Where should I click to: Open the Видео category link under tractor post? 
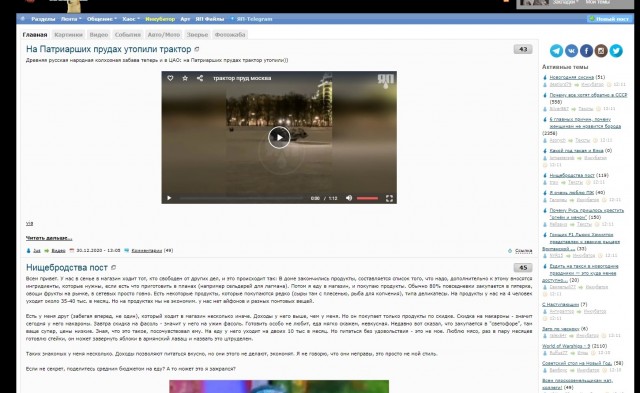pyautogui.click(x=58, y=251)
